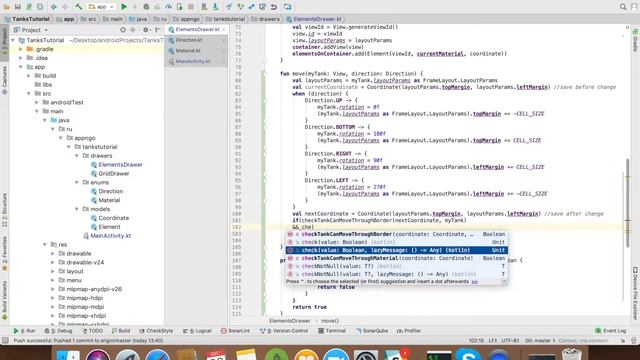
Task: Click the Skype icon in the Dock
Action: [x=468, y=354]
